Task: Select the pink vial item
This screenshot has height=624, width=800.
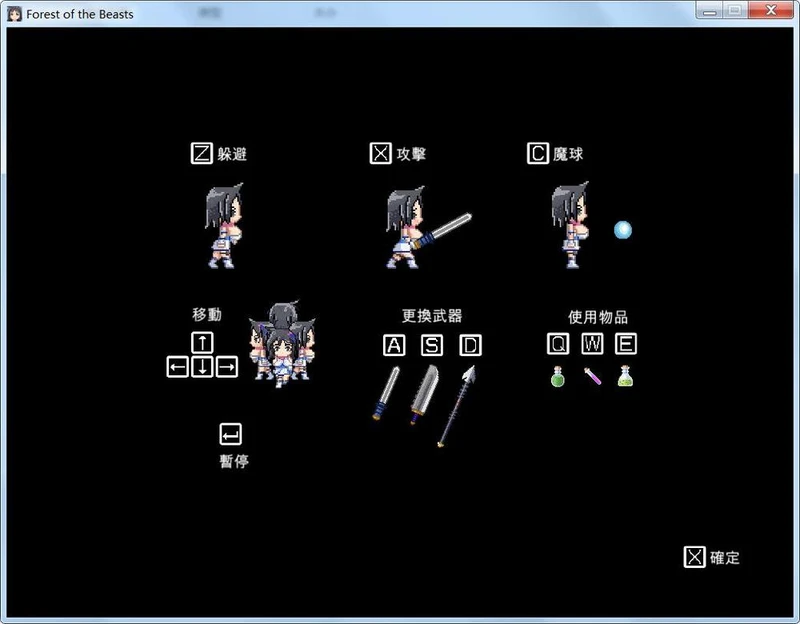Action: [x=592, y=378]
